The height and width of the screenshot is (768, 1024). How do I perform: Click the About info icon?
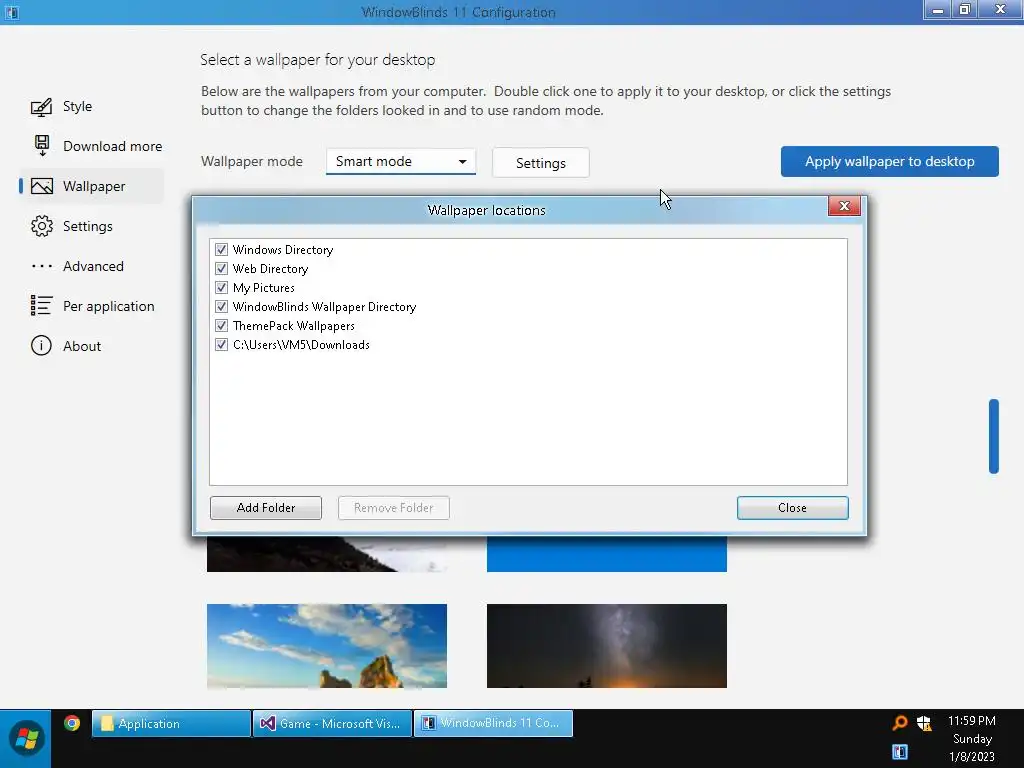tap(41, 345)
